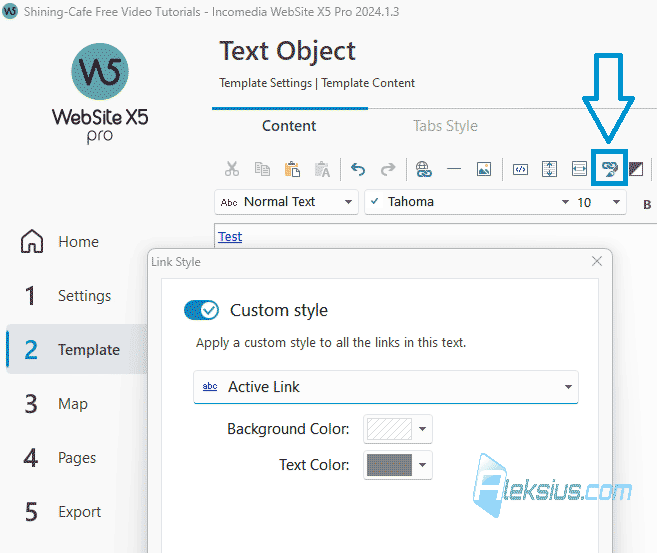Click the WebSite X5 Pro logo

tap(100, 93)
